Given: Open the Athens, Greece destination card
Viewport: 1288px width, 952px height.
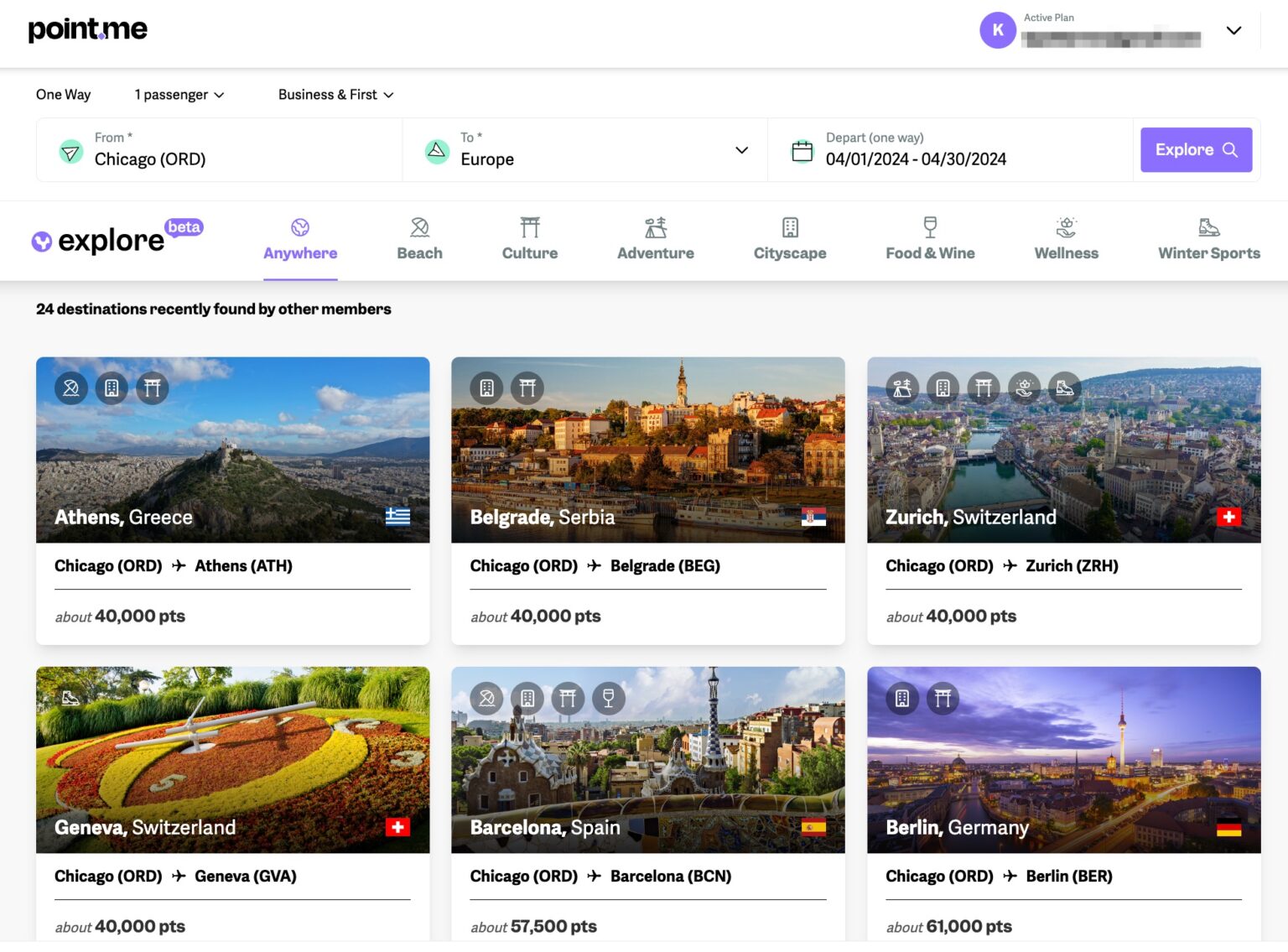Looking at the screenshot, I should [232, 501].
